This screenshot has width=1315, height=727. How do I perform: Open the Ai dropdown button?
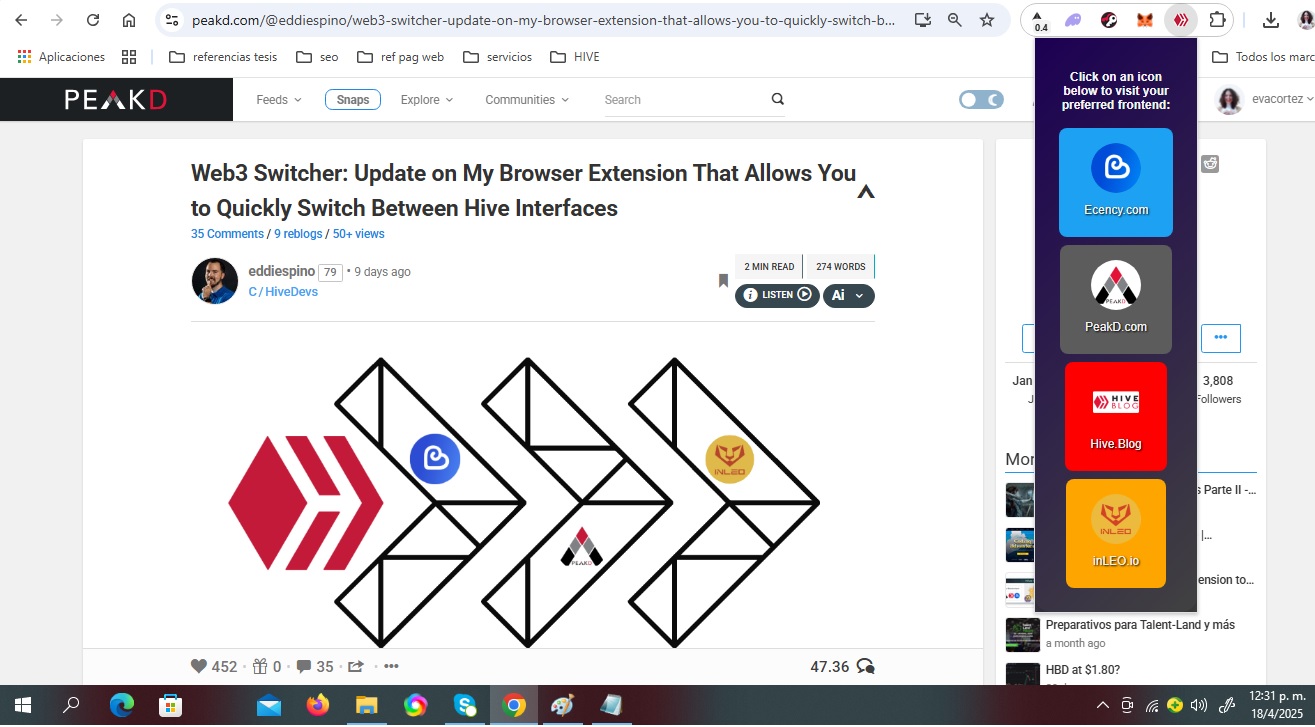tap(849, 295)
